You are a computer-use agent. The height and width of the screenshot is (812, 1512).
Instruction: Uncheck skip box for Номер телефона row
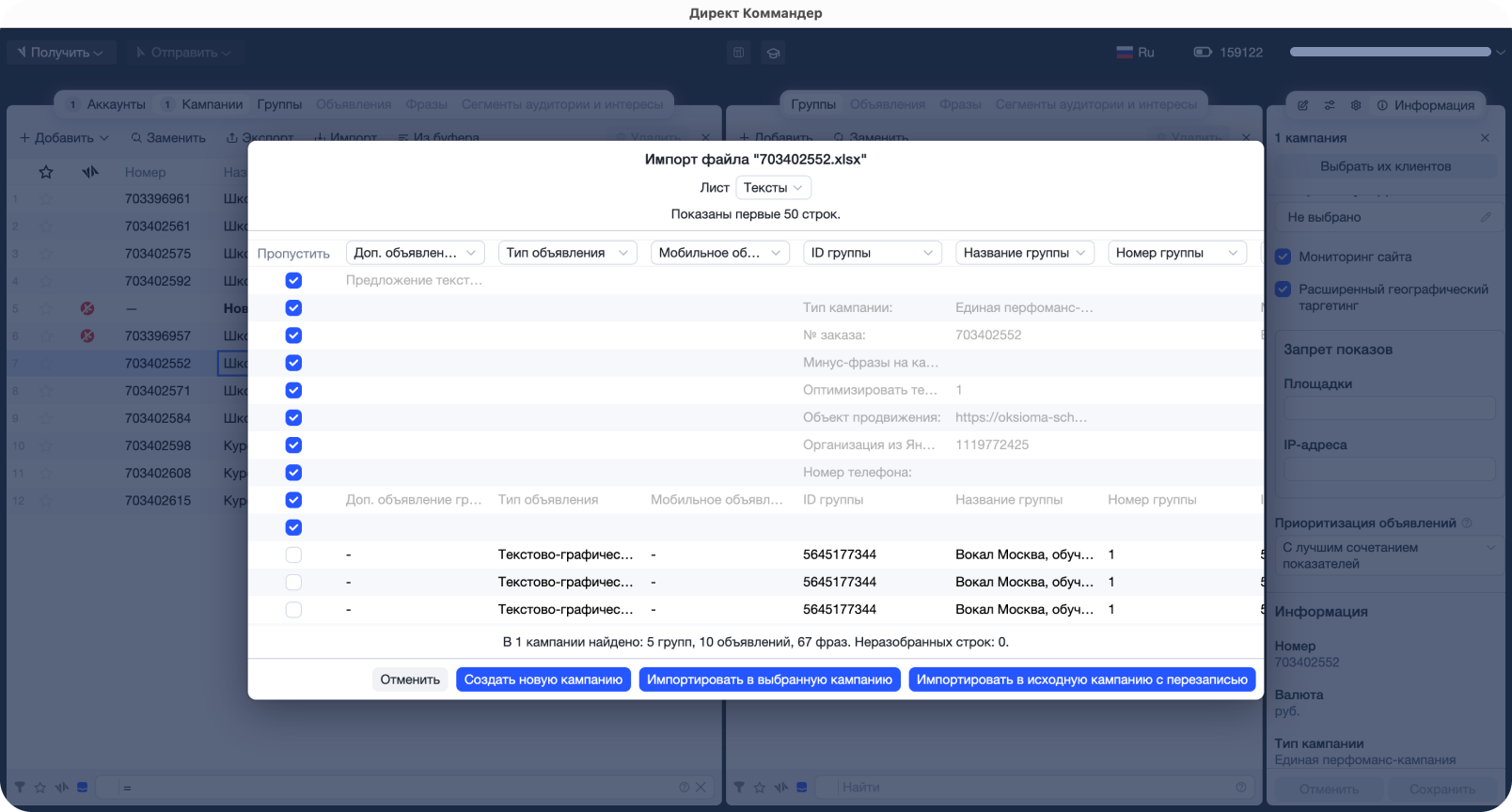pyautogui.click(x=293, y=473)
